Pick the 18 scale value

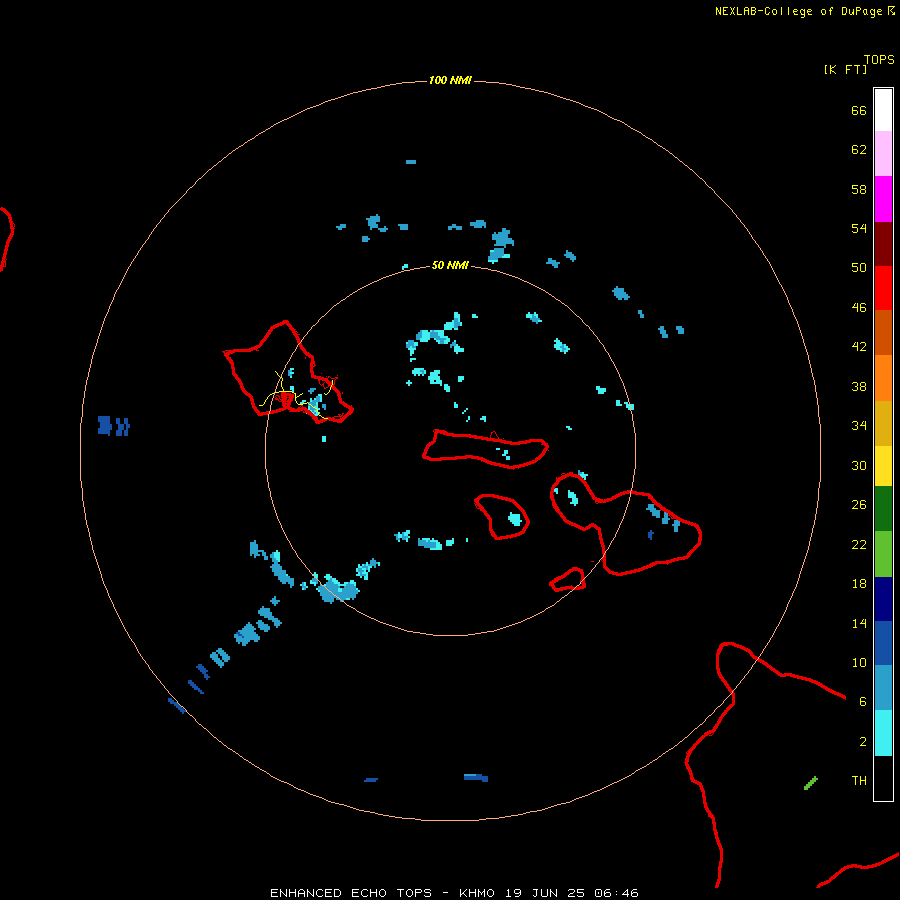(x=859, y=584)
